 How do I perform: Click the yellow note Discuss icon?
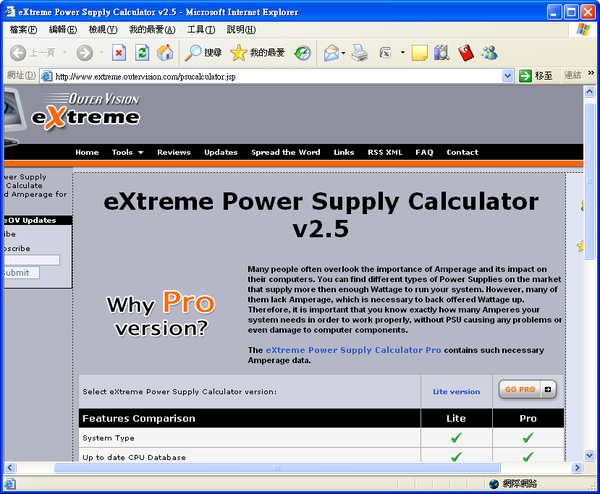[x=419, y=52]
